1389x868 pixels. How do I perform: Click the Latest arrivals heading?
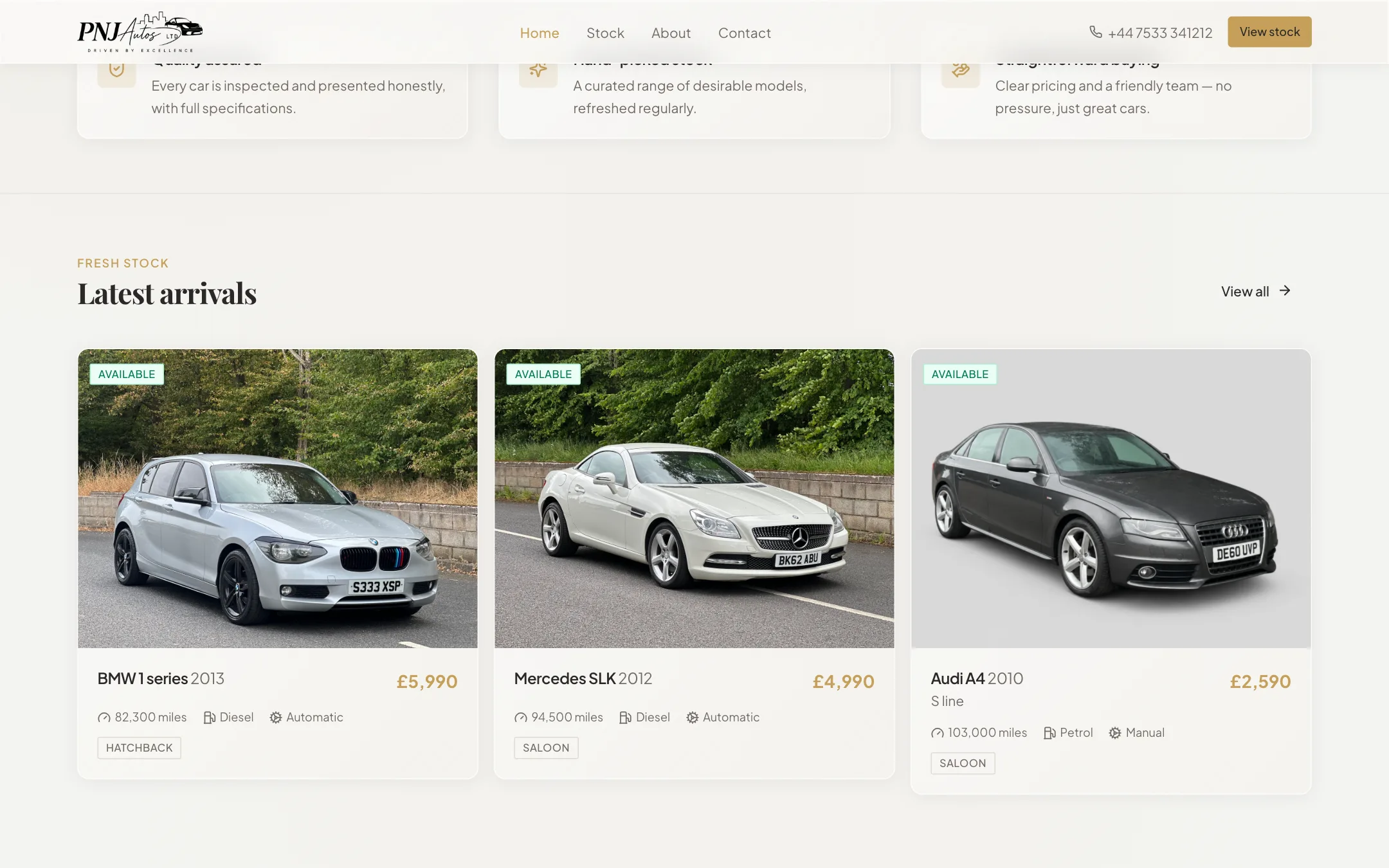click(167, 294)
